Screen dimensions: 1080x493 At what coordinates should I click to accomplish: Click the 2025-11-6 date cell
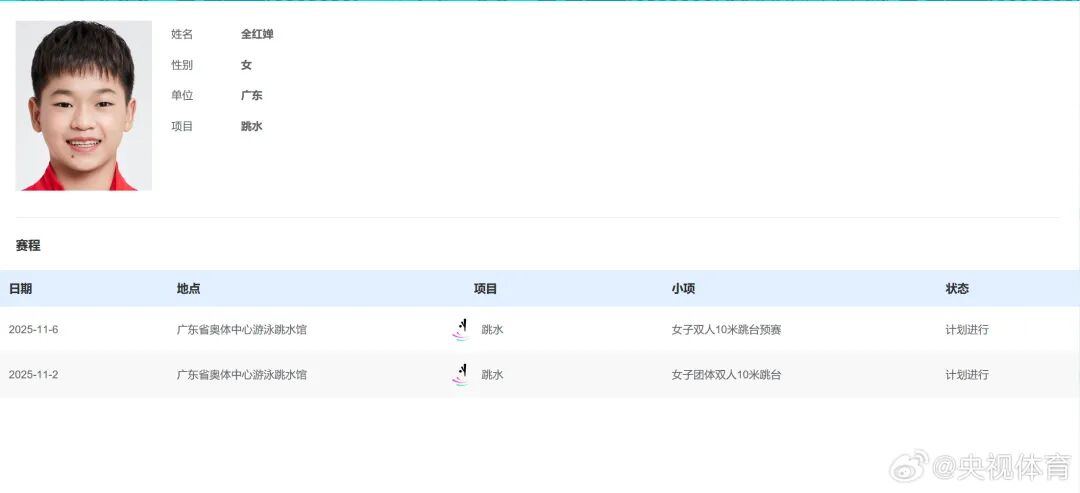tap(34, 329)
